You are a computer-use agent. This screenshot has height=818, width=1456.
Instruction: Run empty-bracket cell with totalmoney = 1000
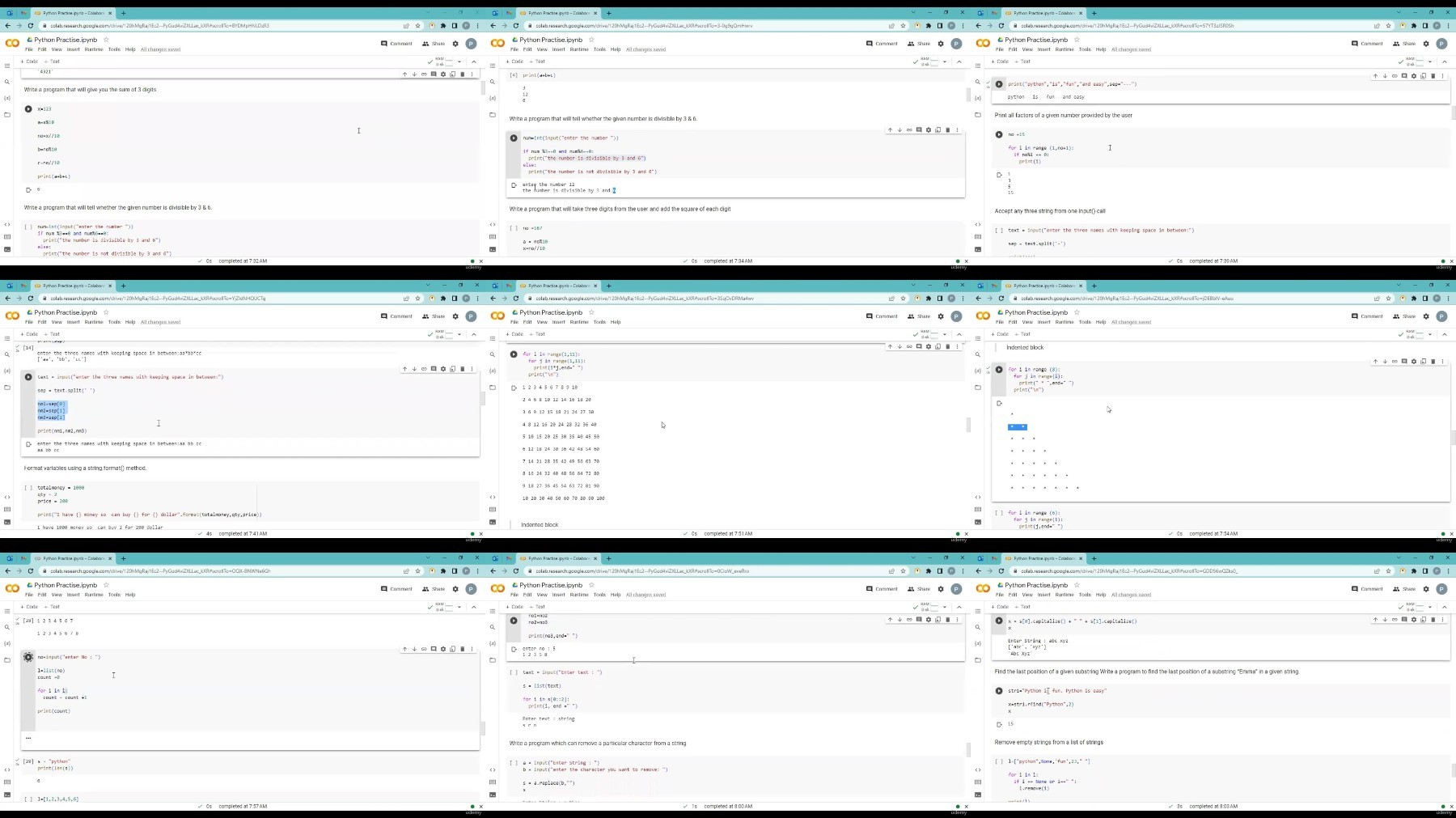click(29, 488)
